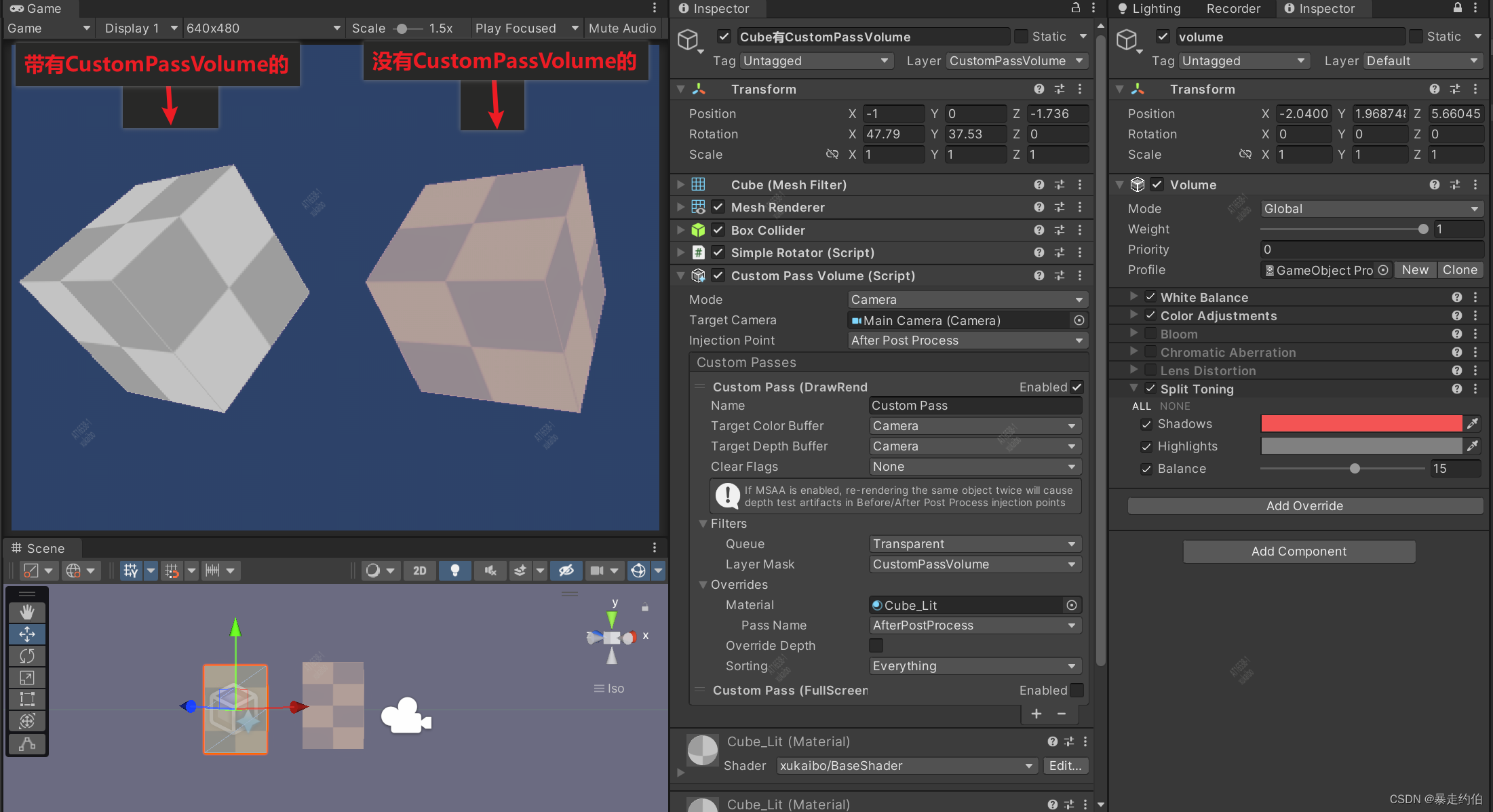The height and width of the screenshot is (812, 1493).
Task: Click the Add Override button
Action: (x=1304, y=505)
